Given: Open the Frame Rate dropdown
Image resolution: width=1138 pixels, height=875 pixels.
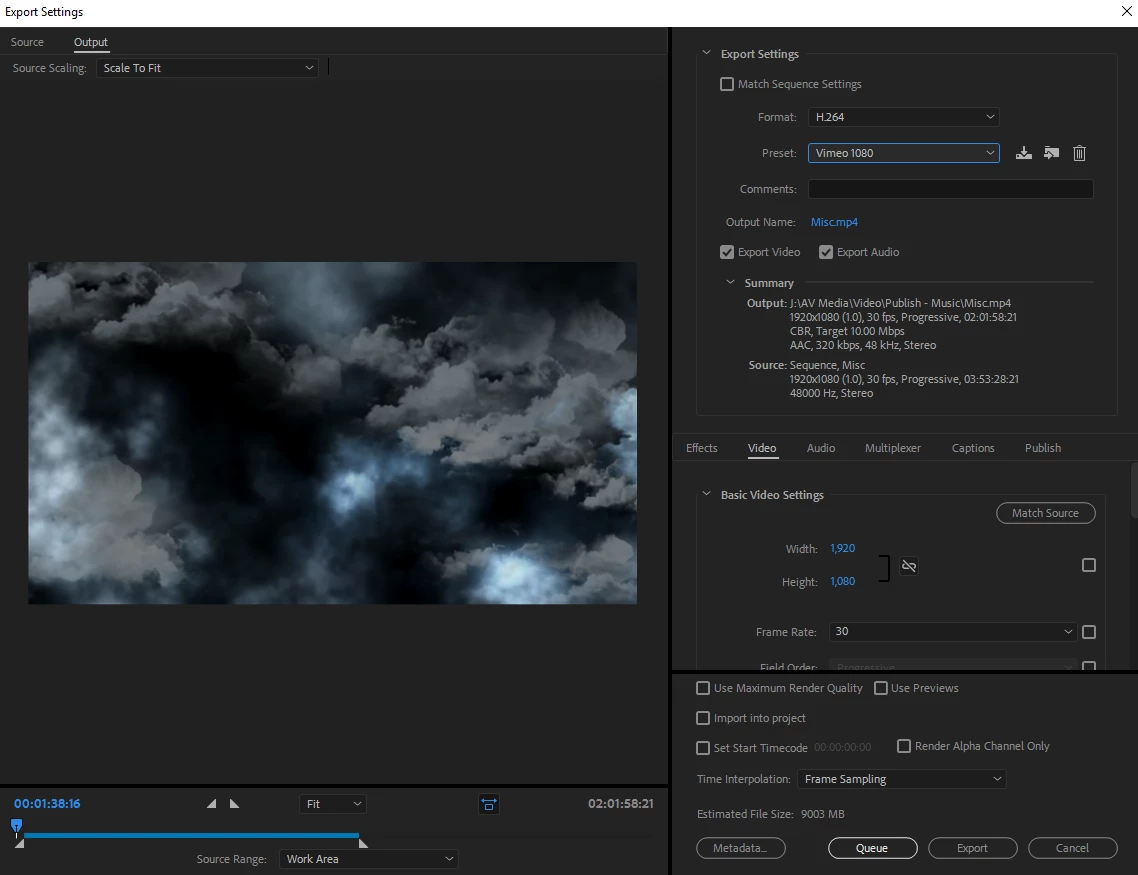Looking at the screenshot, I should pos(953,632).
